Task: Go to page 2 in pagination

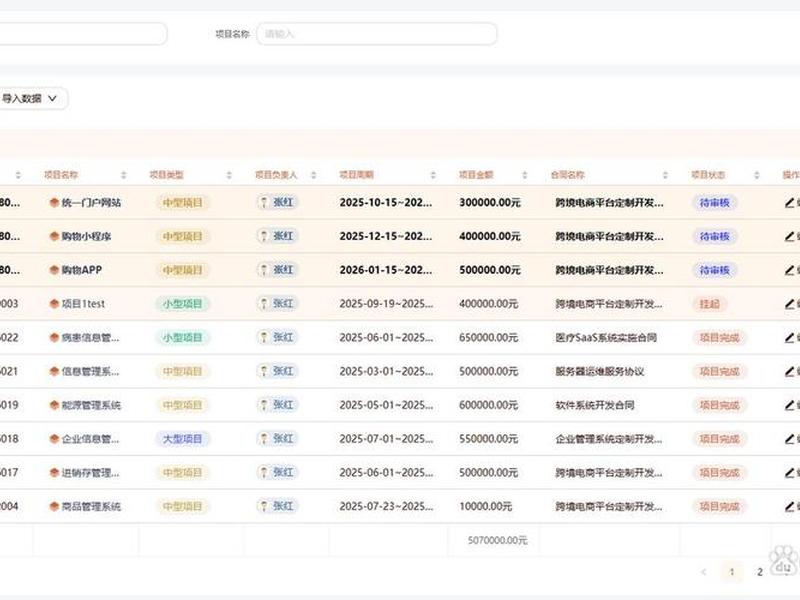Action: coord(760,572)
